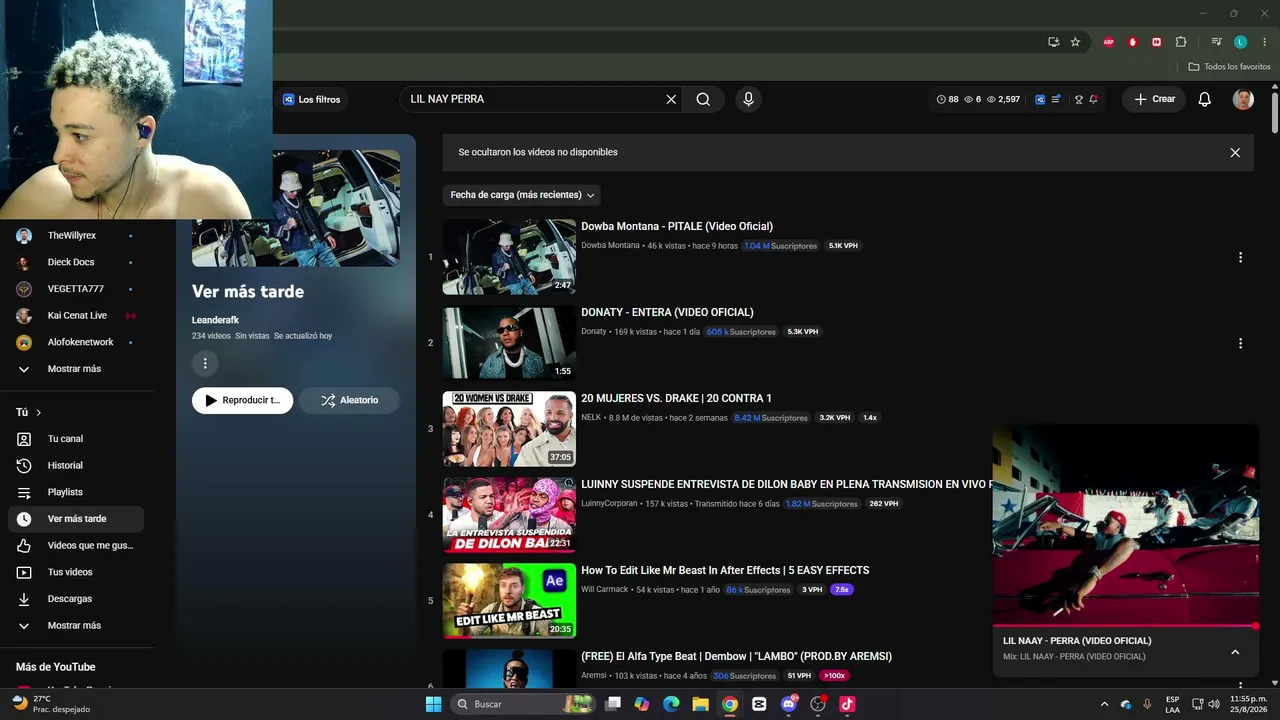Open File Explorer from the taskbar
Viewport: 1280px width, 720px height.
[x=700, y=704]
